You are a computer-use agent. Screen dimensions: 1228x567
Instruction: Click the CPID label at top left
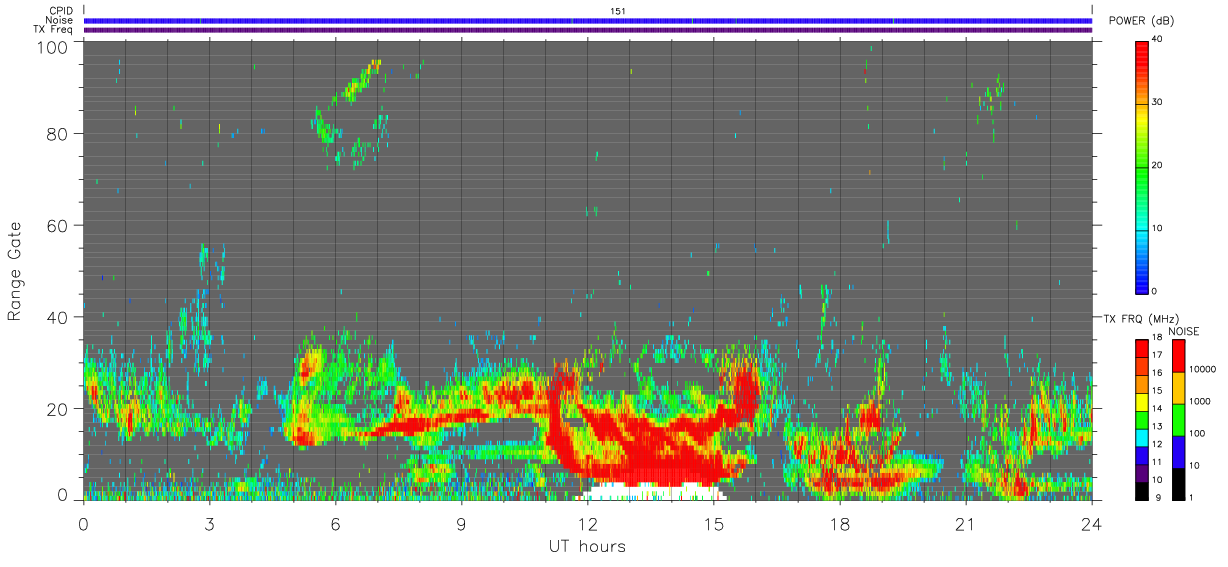(x=61, y=11)
